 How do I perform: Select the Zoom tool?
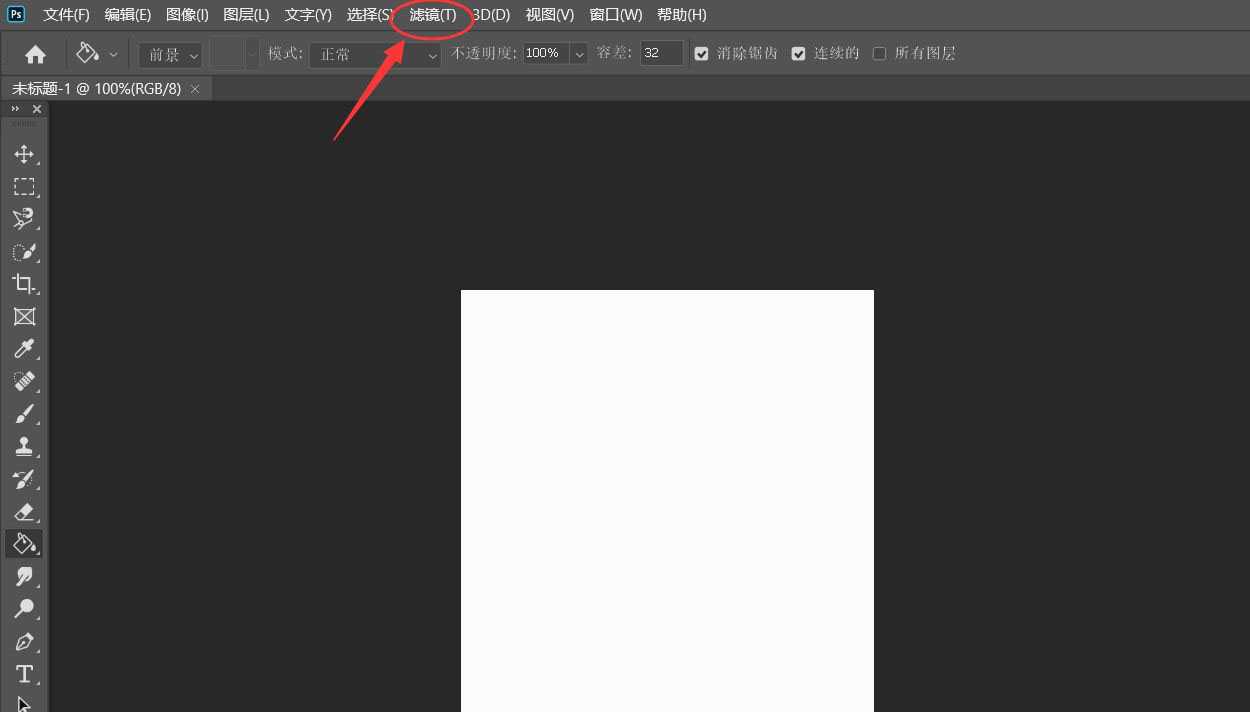coord(24,608)
